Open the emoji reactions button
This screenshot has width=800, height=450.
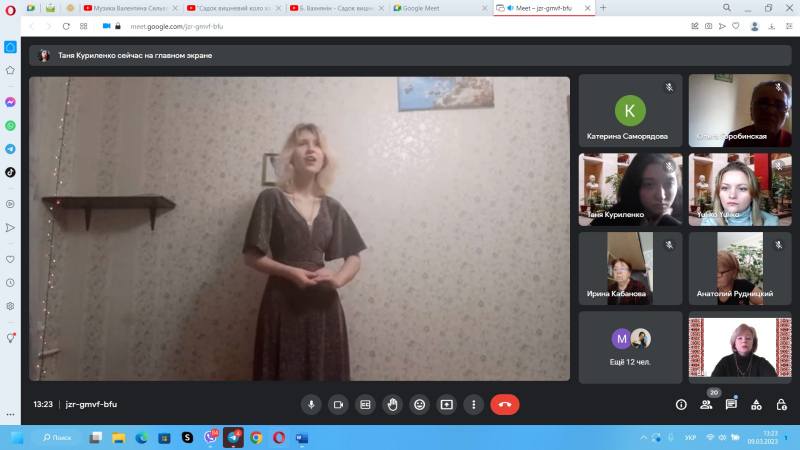(x=419, y=405)
